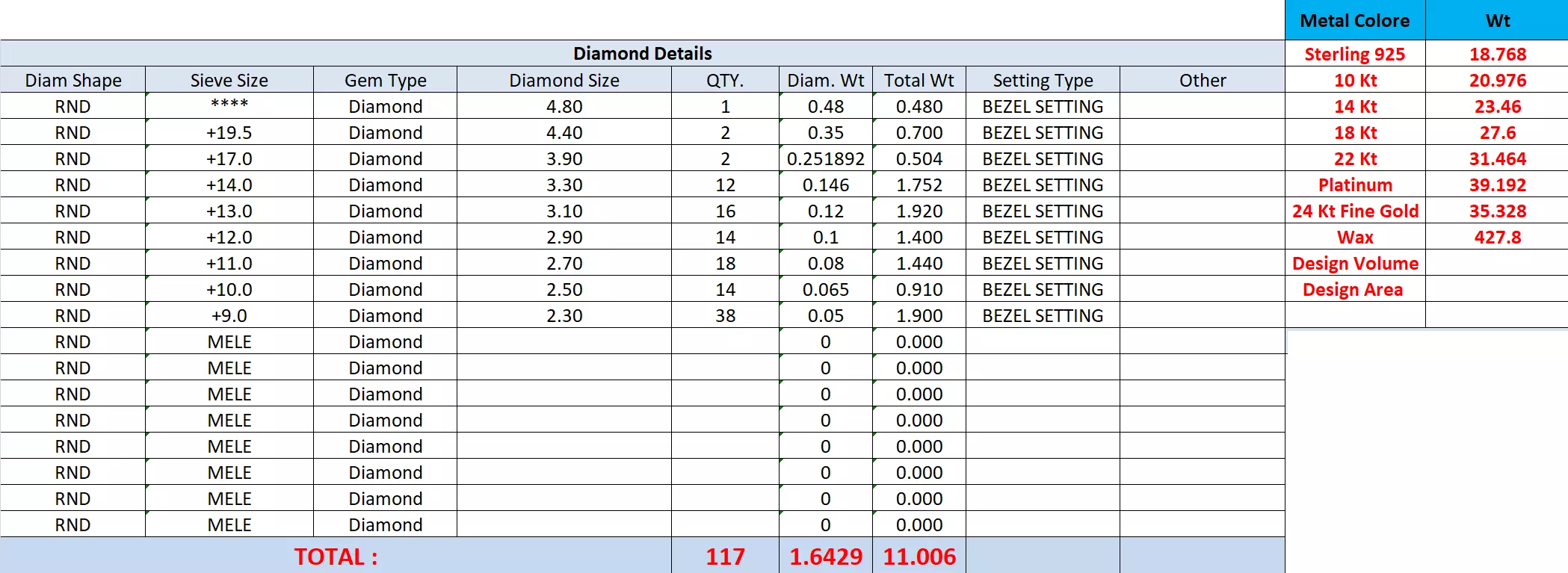This screenshot has height=573, width=1568.
Task: Select the "24 Kt Fine Gold" cell
Action: [x=1355, y=211]
